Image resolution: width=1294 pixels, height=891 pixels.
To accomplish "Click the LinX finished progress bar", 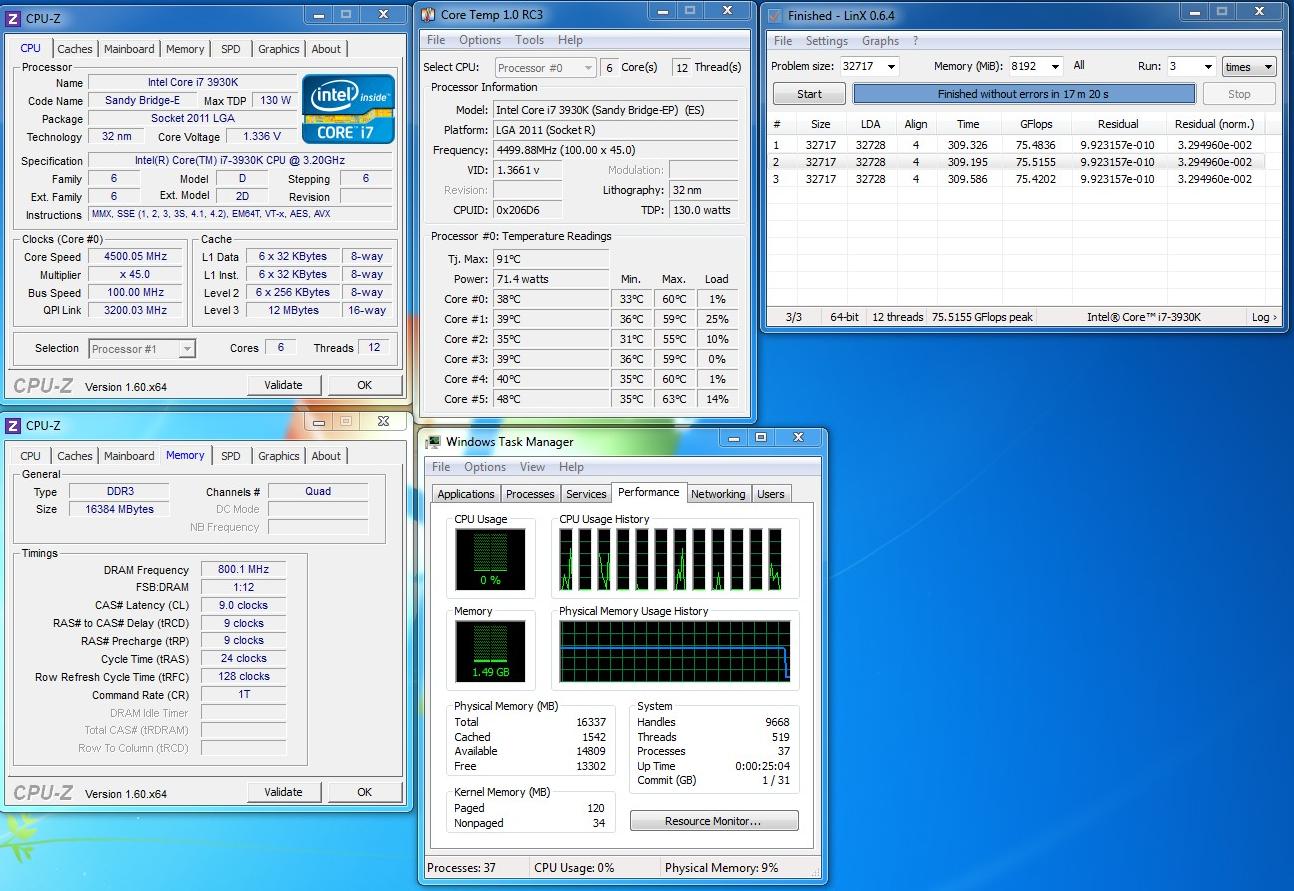I will tap(1023, 94).
